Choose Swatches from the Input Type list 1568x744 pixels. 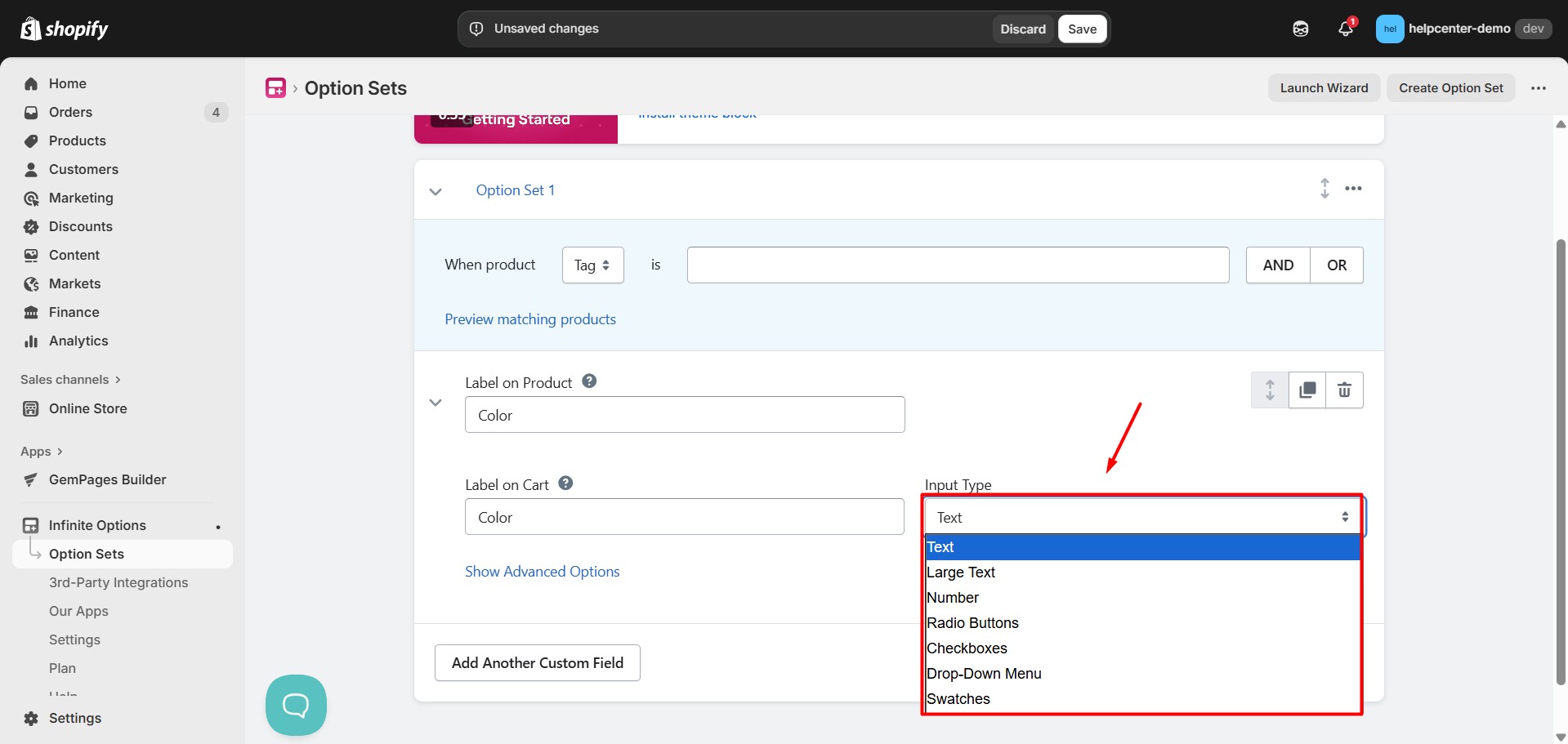(958, 699)
